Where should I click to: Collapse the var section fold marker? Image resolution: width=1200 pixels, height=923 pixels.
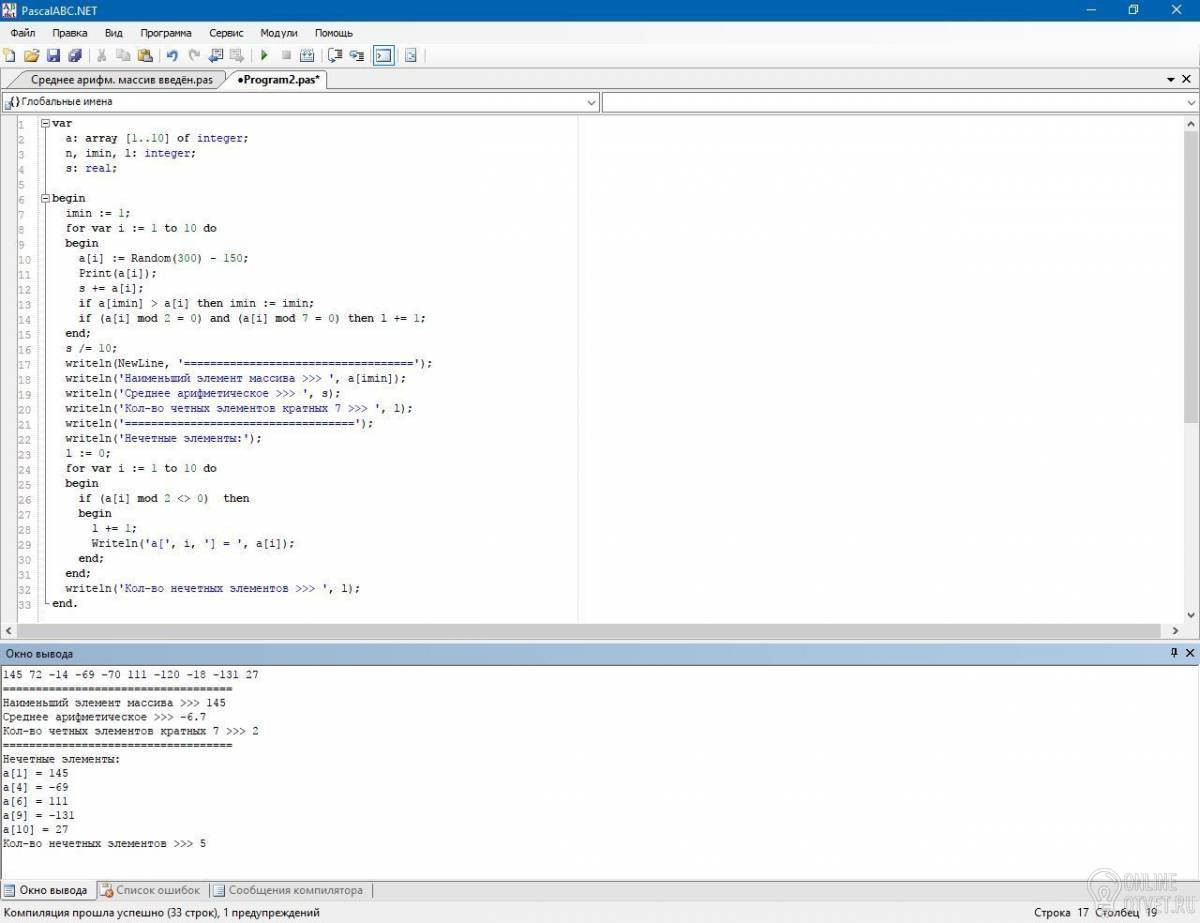tap(45, 123)
